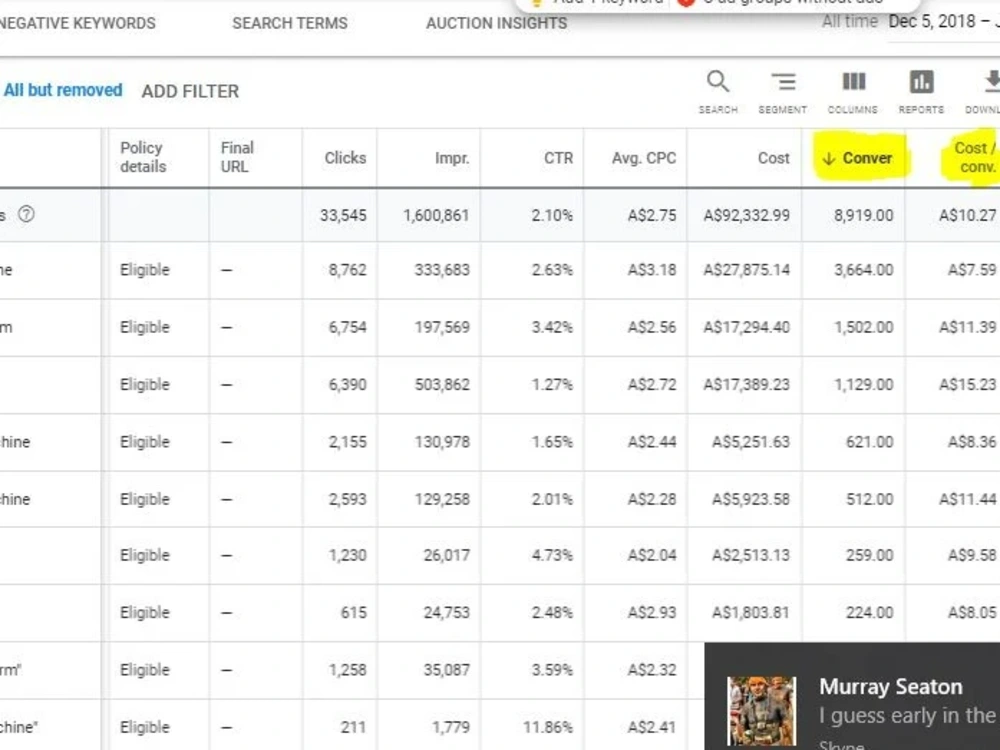Screen dimensions: 1000x750
Task: Click conversions value 259.00
Action: (869, 555)
